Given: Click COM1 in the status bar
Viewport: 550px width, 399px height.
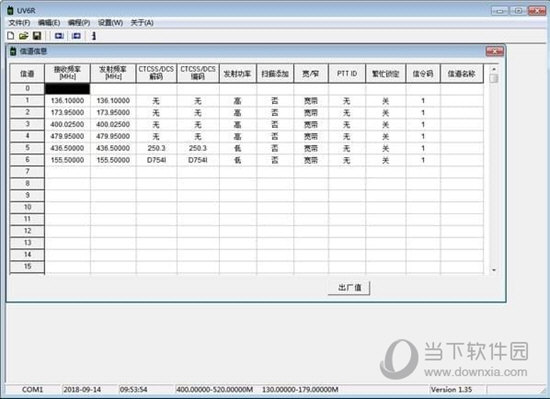Looking at the screenshot, I should point(32,390).
